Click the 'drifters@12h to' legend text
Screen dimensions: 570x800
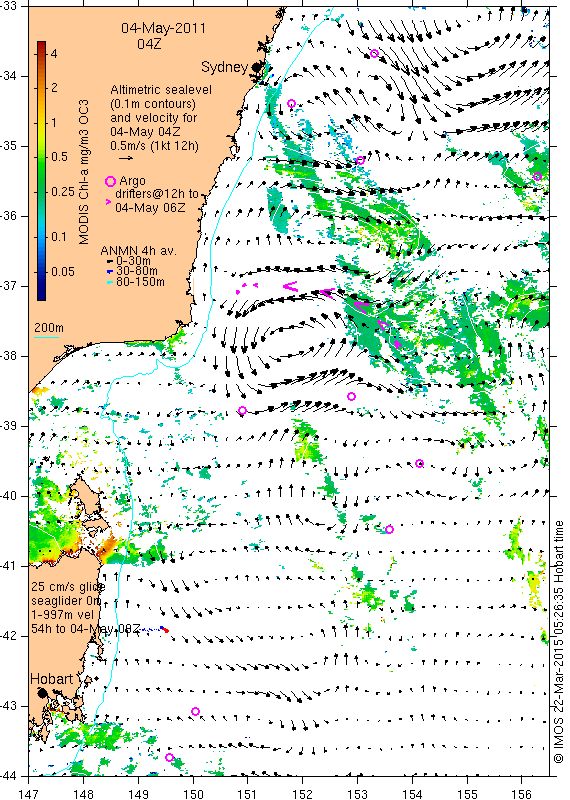click(157, 194)
